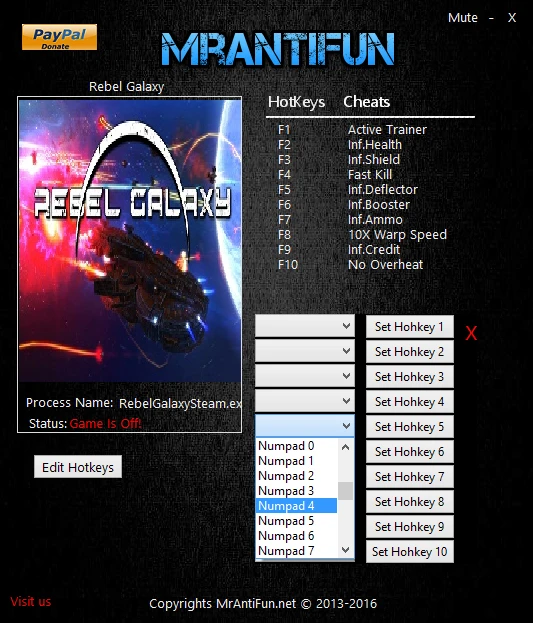Click the Inf.Deflector cheat label
This screenshot has width=533, height=623.
(x=383, y=190)
